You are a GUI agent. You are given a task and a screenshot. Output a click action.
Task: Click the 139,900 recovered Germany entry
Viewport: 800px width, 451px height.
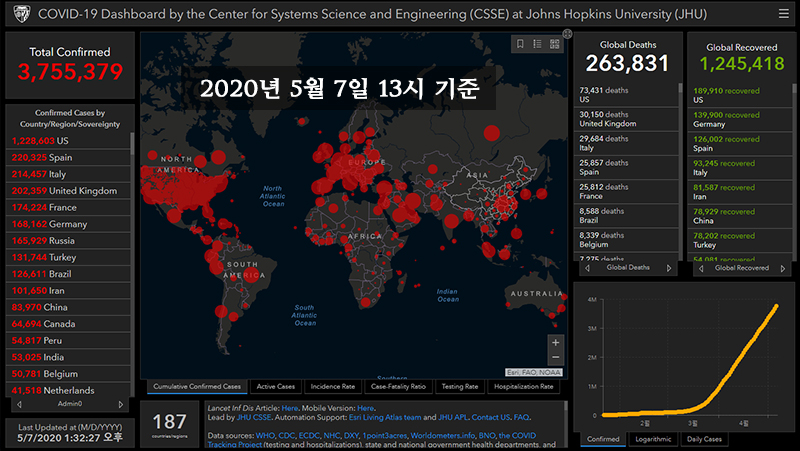[x=740, y=119]
